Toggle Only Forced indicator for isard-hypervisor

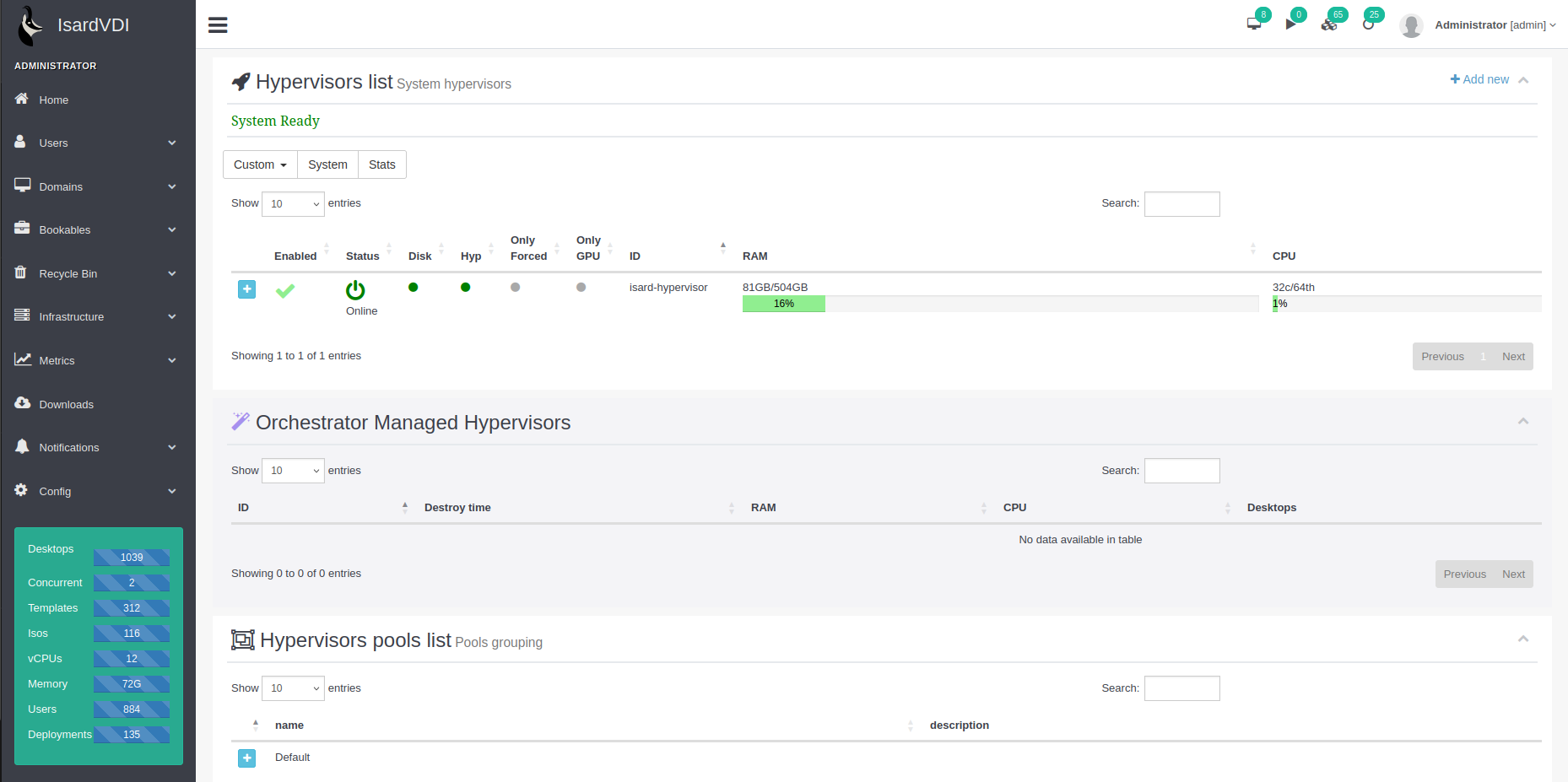pyautogui.click(x=515, y=288)
